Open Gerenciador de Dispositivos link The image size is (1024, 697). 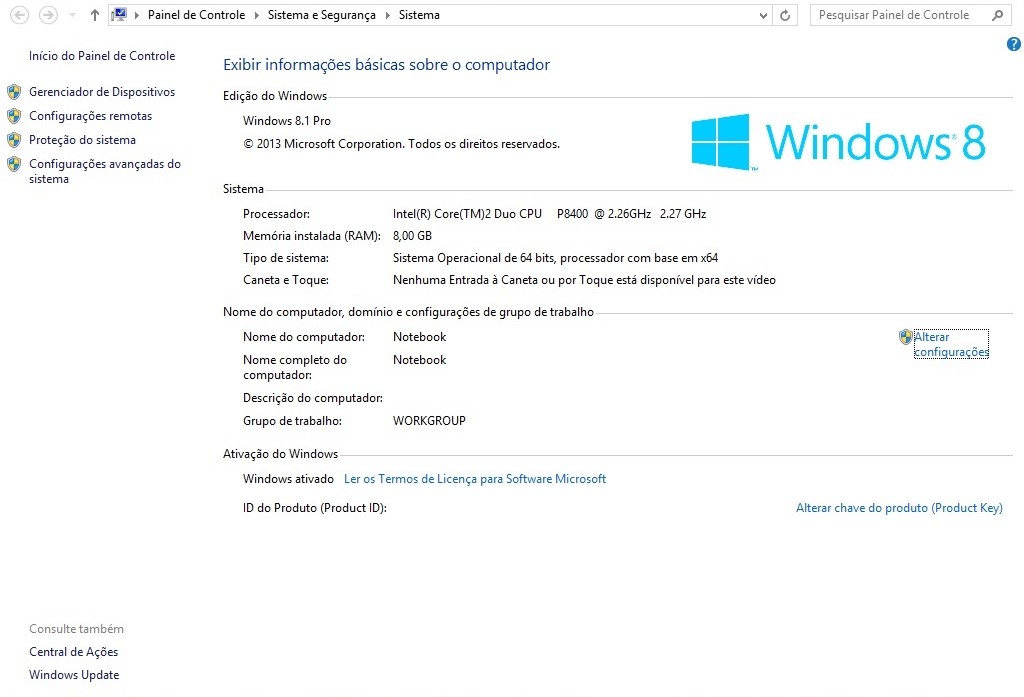pos(102,91)
